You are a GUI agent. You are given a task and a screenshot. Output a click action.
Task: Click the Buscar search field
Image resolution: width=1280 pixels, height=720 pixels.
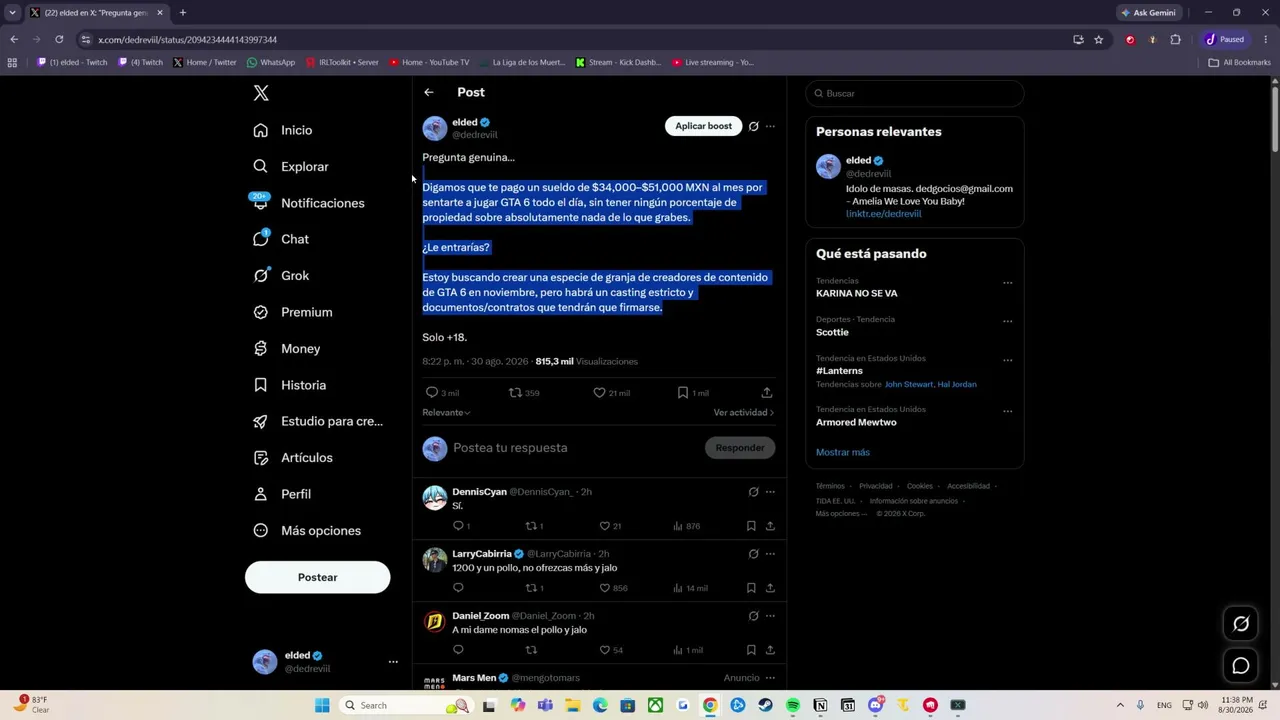point(914,93)
